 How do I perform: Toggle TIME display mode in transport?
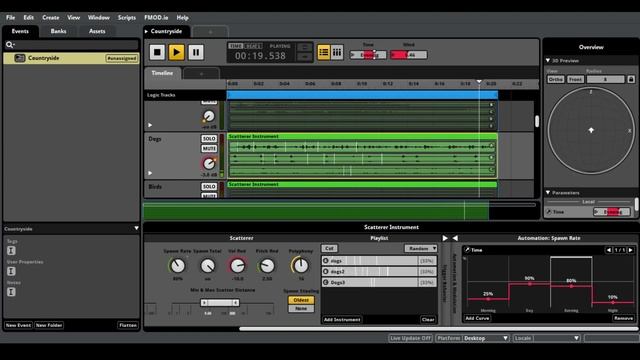236,46
